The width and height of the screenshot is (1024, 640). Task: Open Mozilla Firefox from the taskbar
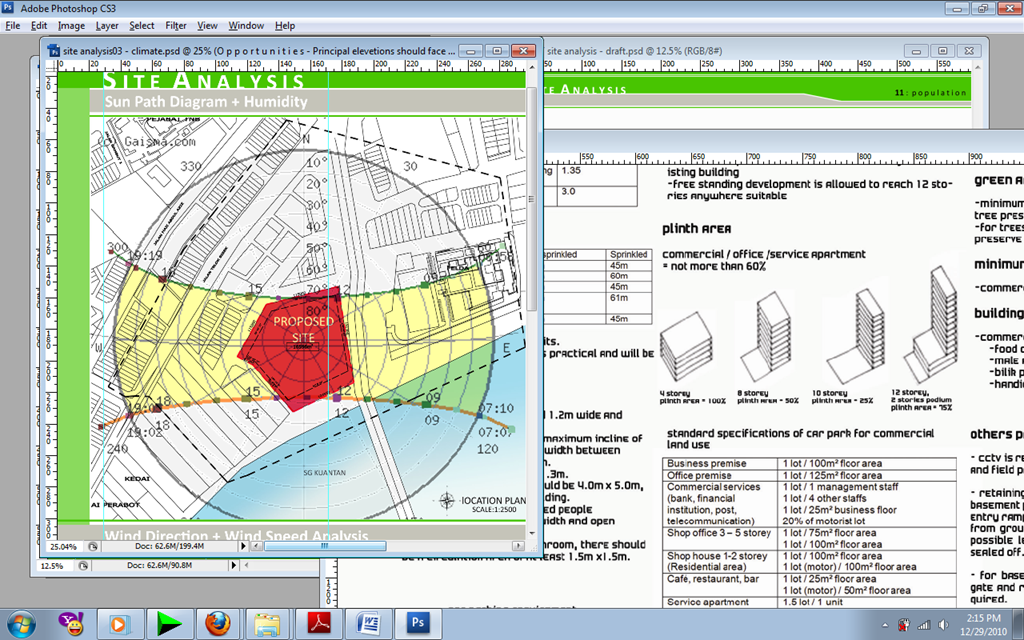pyautogui.click(x=218, y=624)
